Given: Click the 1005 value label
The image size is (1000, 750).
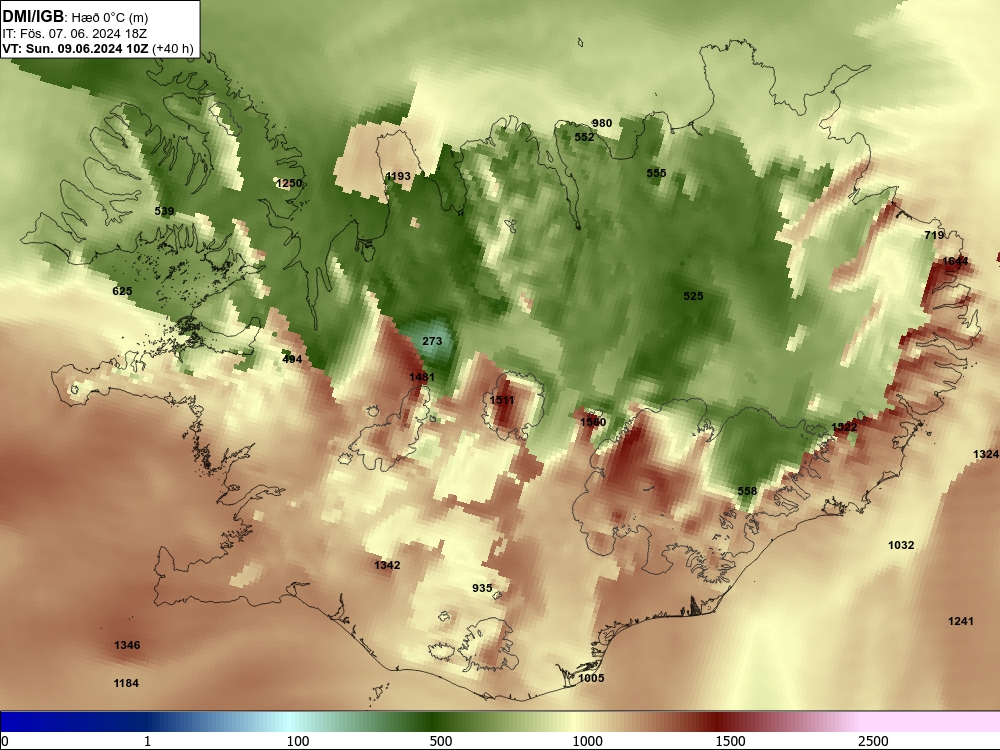Looking at the screenshot, I should point(591,678).
